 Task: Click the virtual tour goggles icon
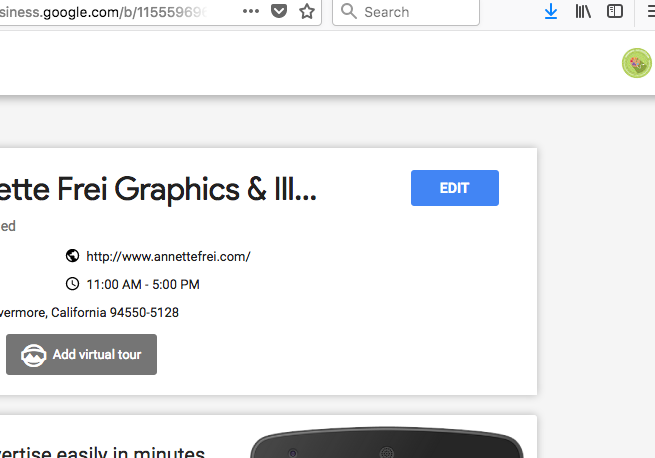33,355
